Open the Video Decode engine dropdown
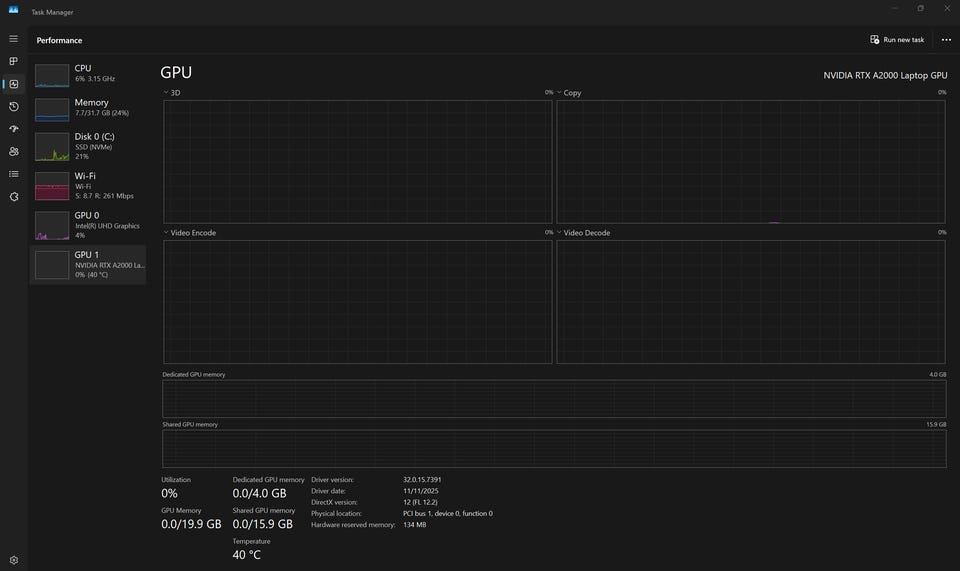The image size is (960, 571). [x=583, y=233]
